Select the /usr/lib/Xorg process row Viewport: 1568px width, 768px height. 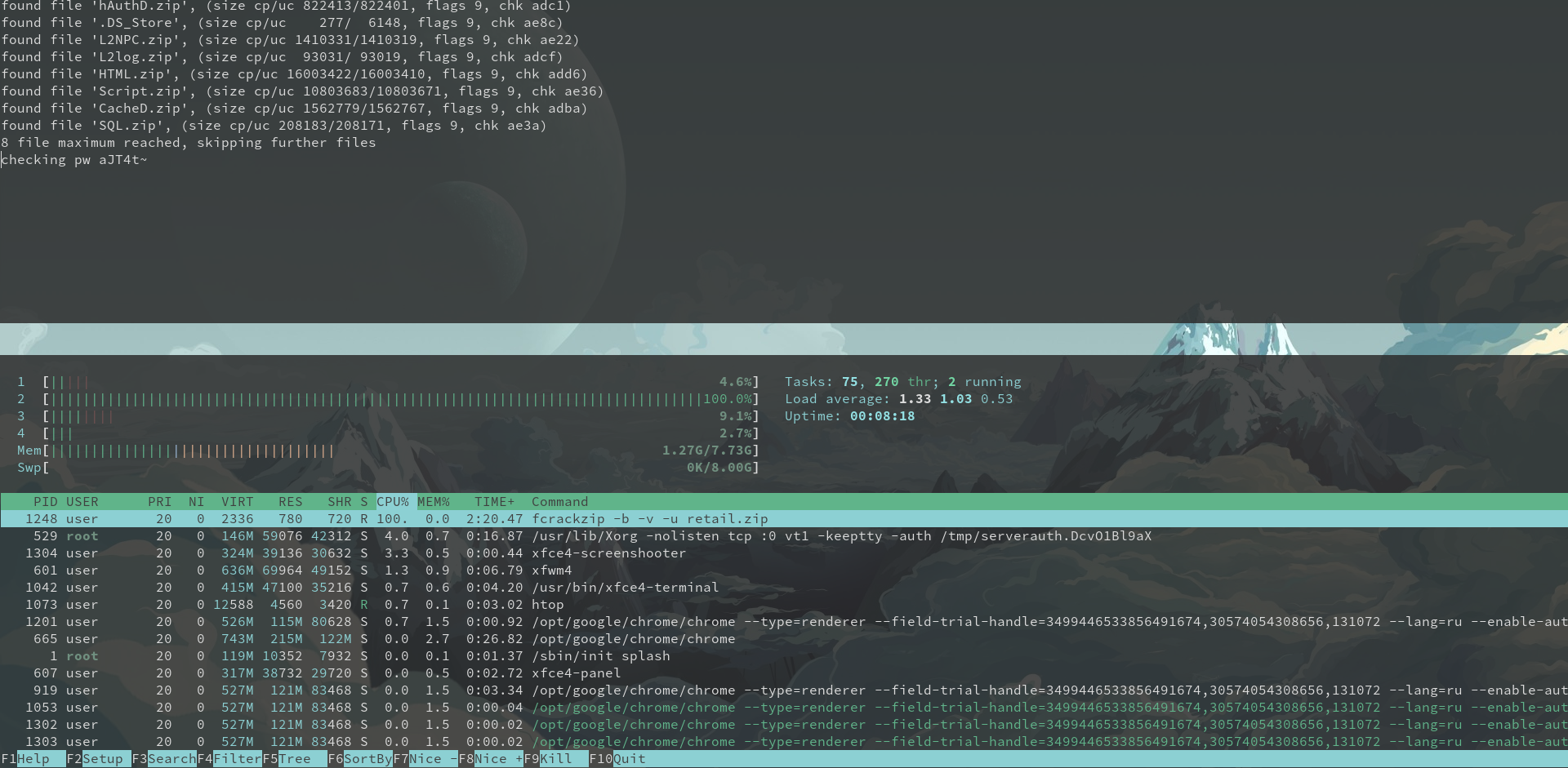(x=784, y=536)
